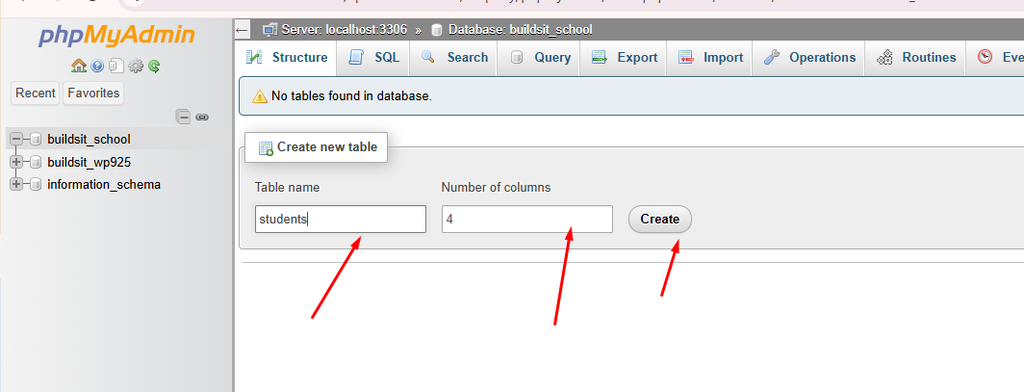The height and width of the screenshot is (392, 1024).
Task: Click the Create new table icon
Action: [x=266, y=148]
